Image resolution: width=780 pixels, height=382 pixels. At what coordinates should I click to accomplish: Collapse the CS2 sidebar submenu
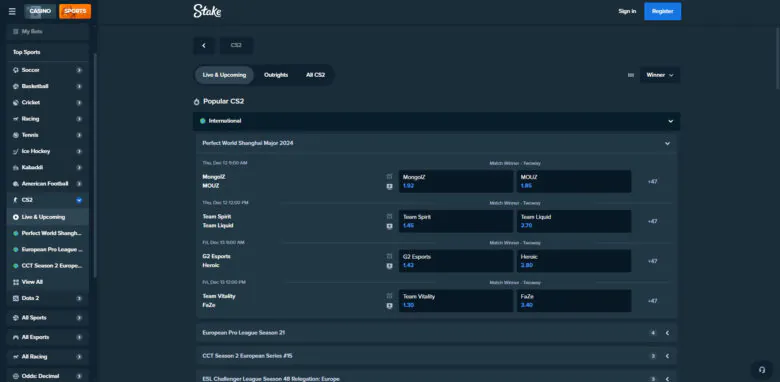[79, 200]
